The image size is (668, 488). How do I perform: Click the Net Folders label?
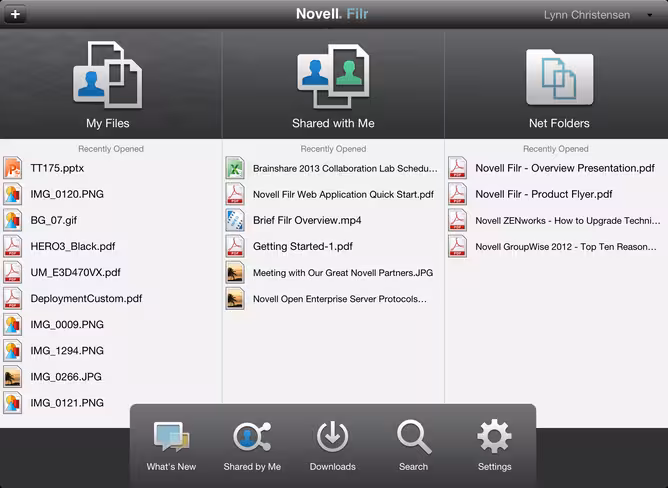click(x=559, y=124)
